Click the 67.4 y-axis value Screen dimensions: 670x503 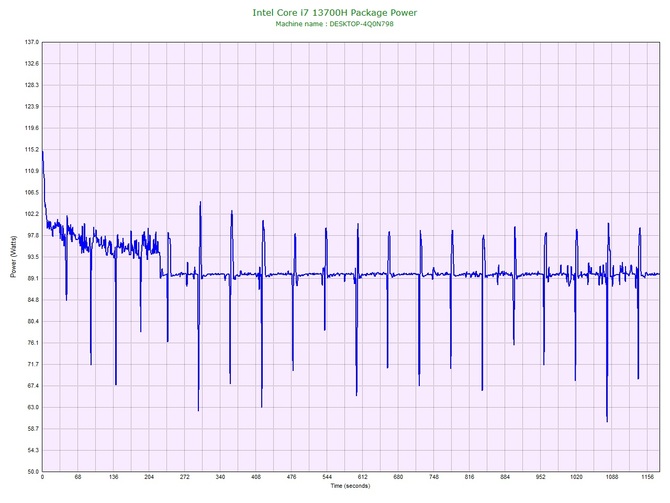click(x=33, y=386)
